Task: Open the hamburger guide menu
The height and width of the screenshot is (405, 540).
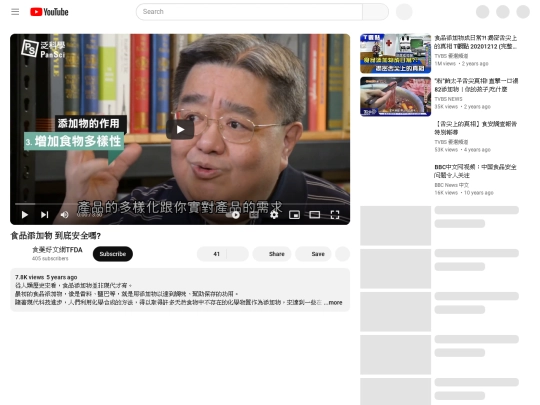Action: pyautogui.click(x=15, y=12)
